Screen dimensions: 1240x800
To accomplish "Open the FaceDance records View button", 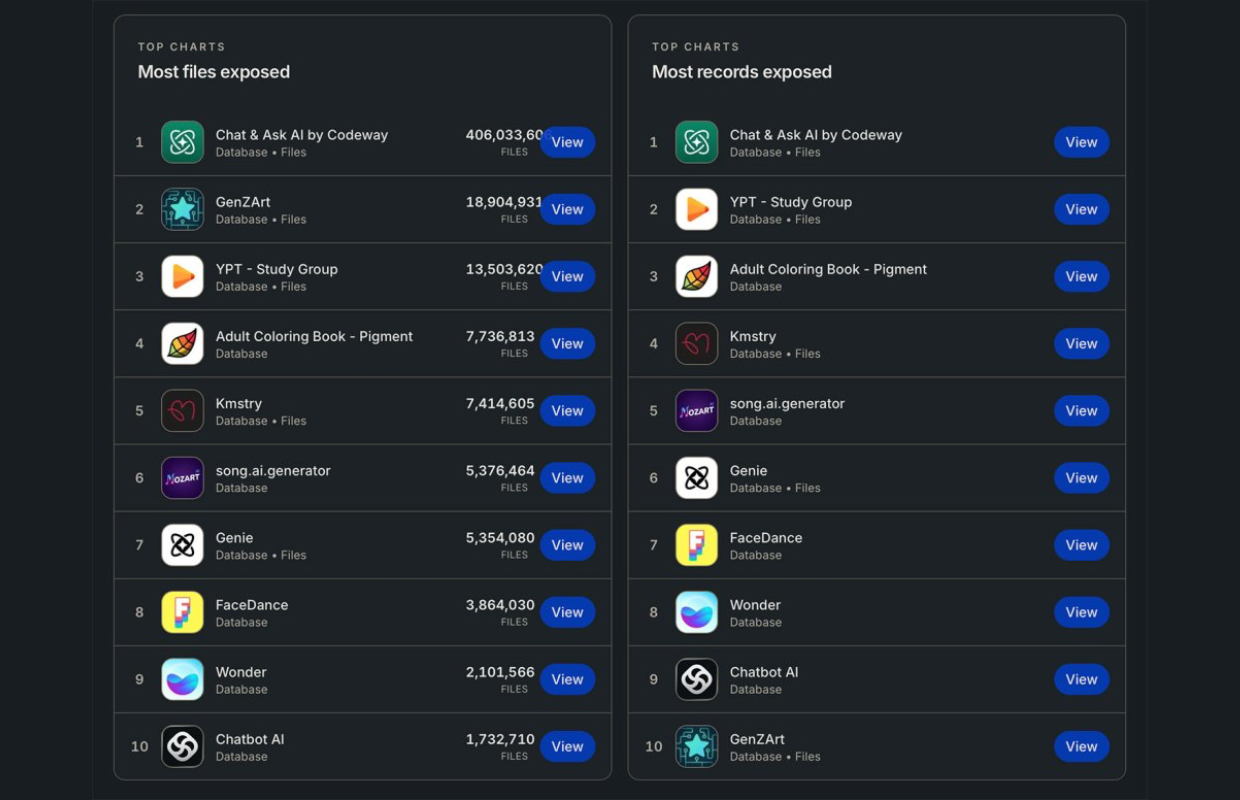I will tap(1081, 544).
